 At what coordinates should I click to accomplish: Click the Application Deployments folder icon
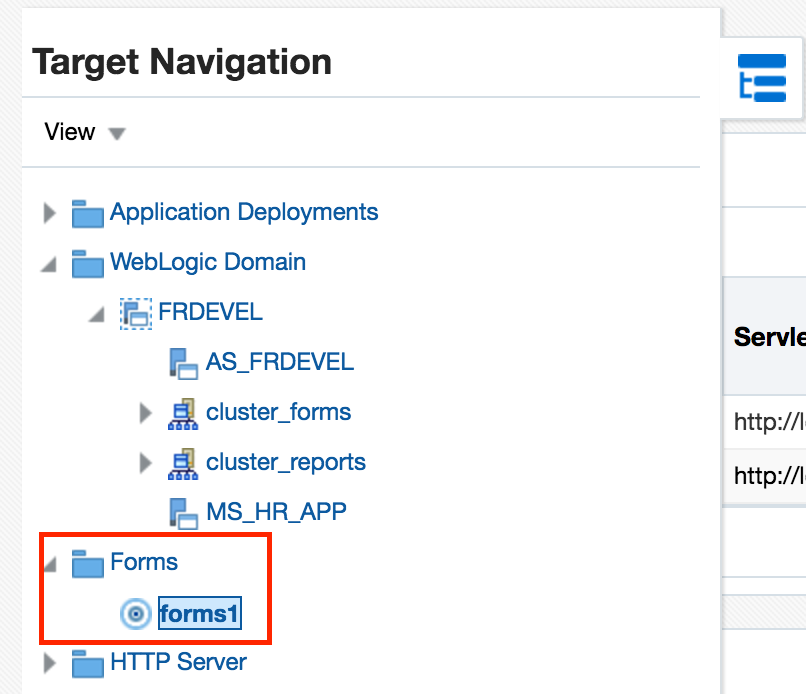pos(87,212)
